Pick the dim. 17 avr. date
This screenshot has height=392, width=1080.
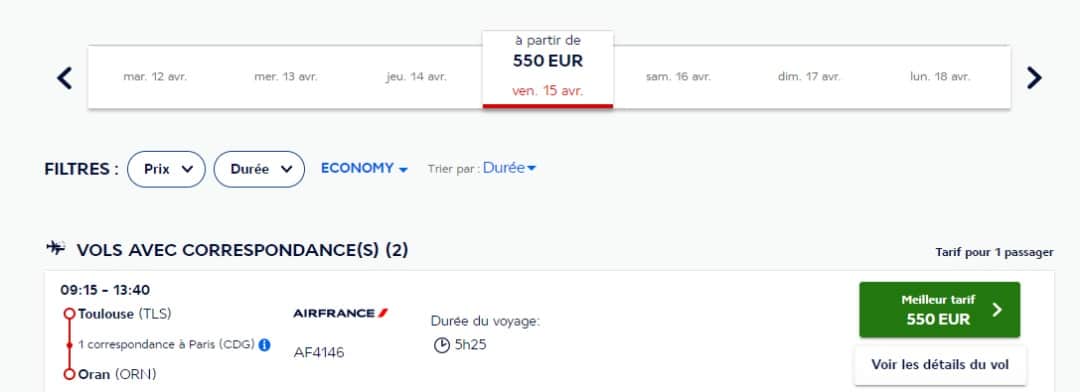(x=809, y=77)
